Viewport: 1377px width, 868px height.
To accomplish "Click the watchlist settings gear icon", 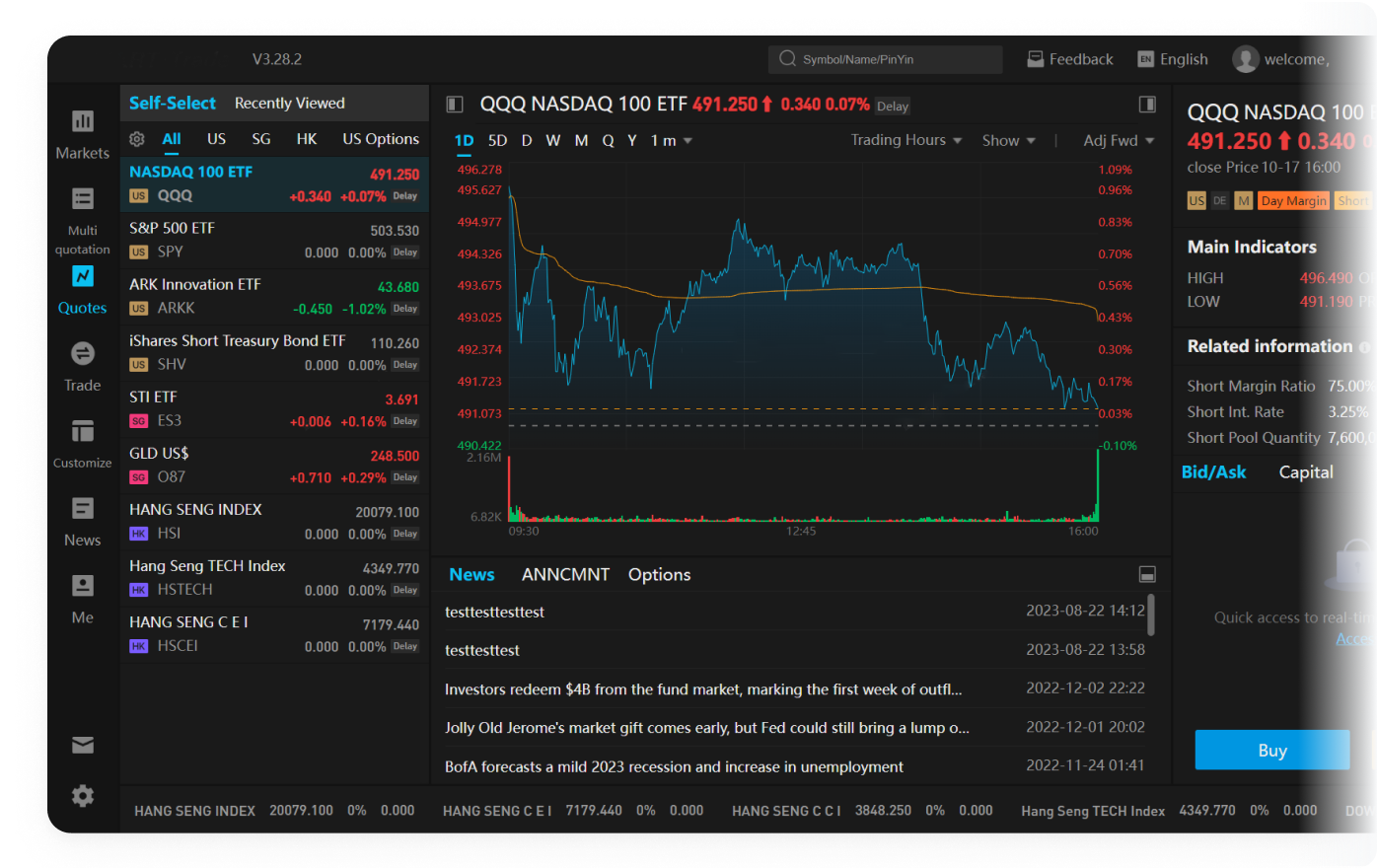I will (x=137, y=139).
